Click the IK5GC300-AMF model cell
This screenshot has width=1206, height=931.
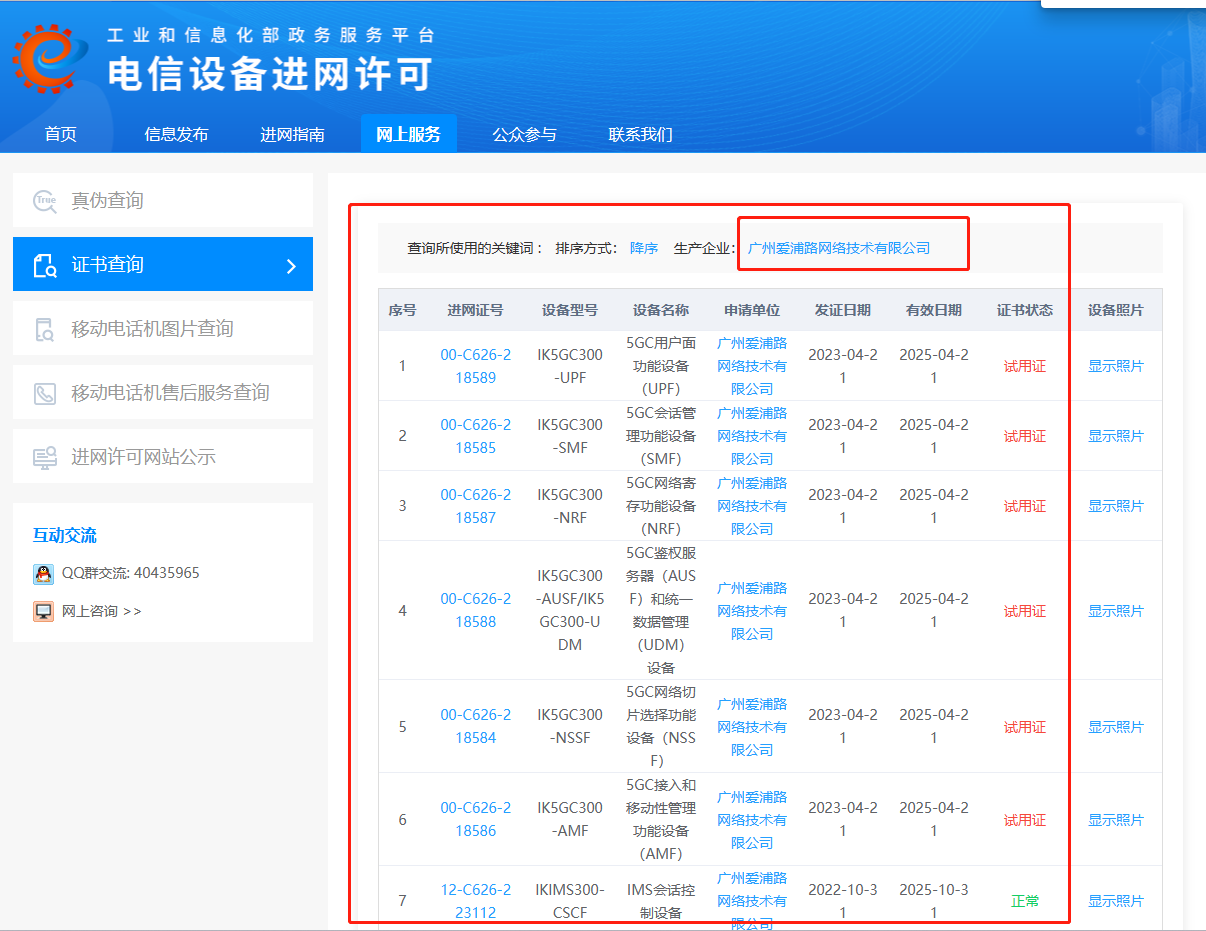coord(570,819)
